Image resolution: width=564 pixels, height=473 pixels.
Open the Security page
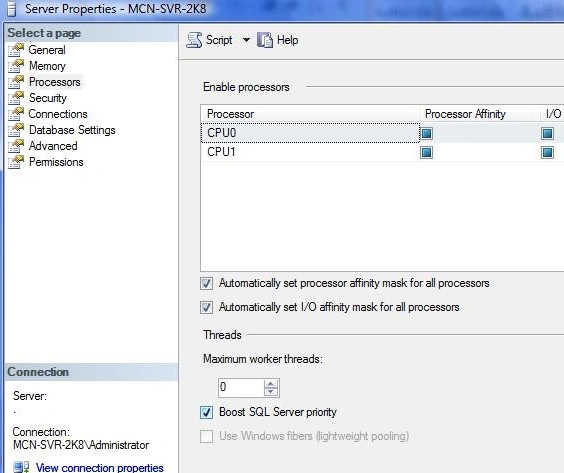[x=47, y=98]
